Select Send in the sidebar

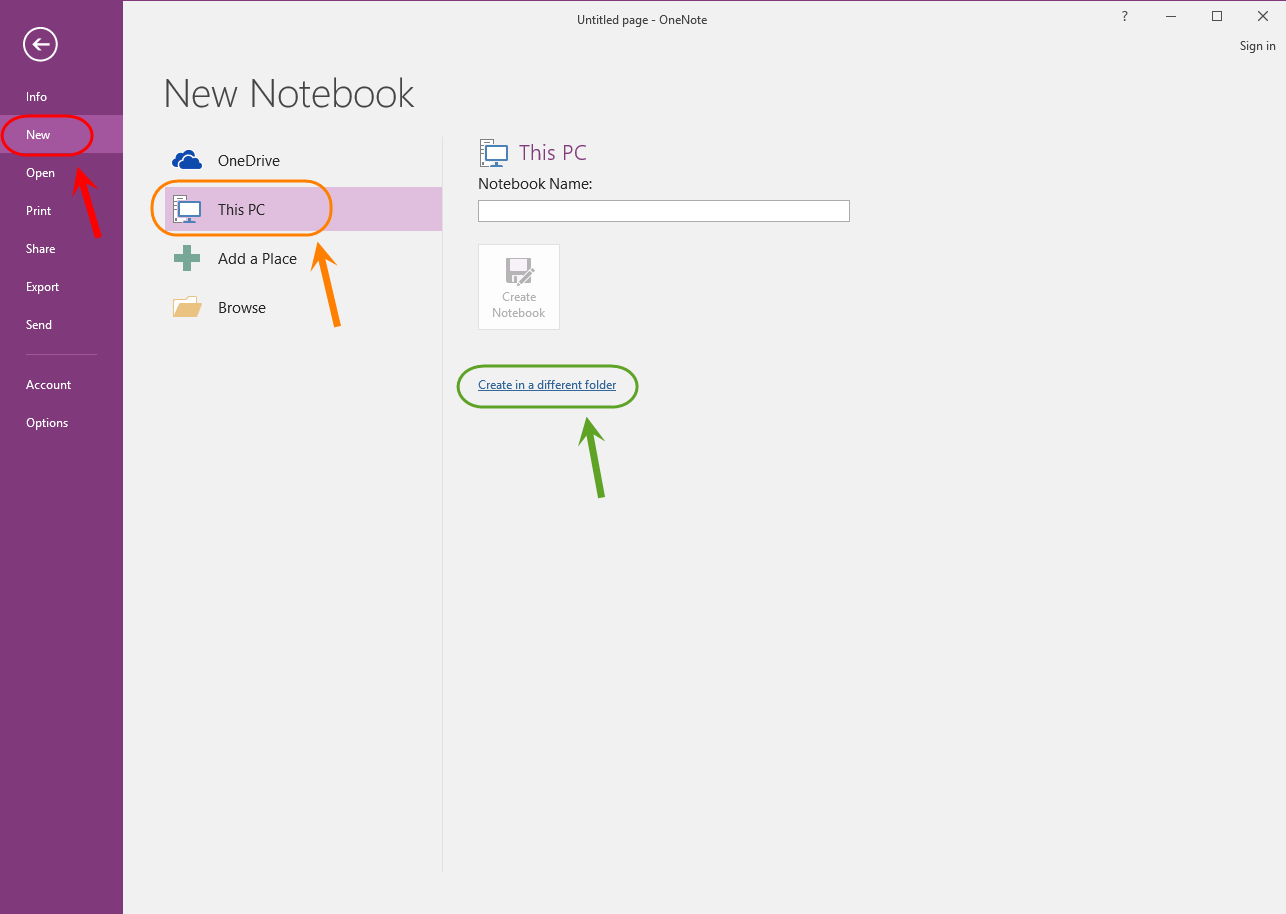pos(39,325)
